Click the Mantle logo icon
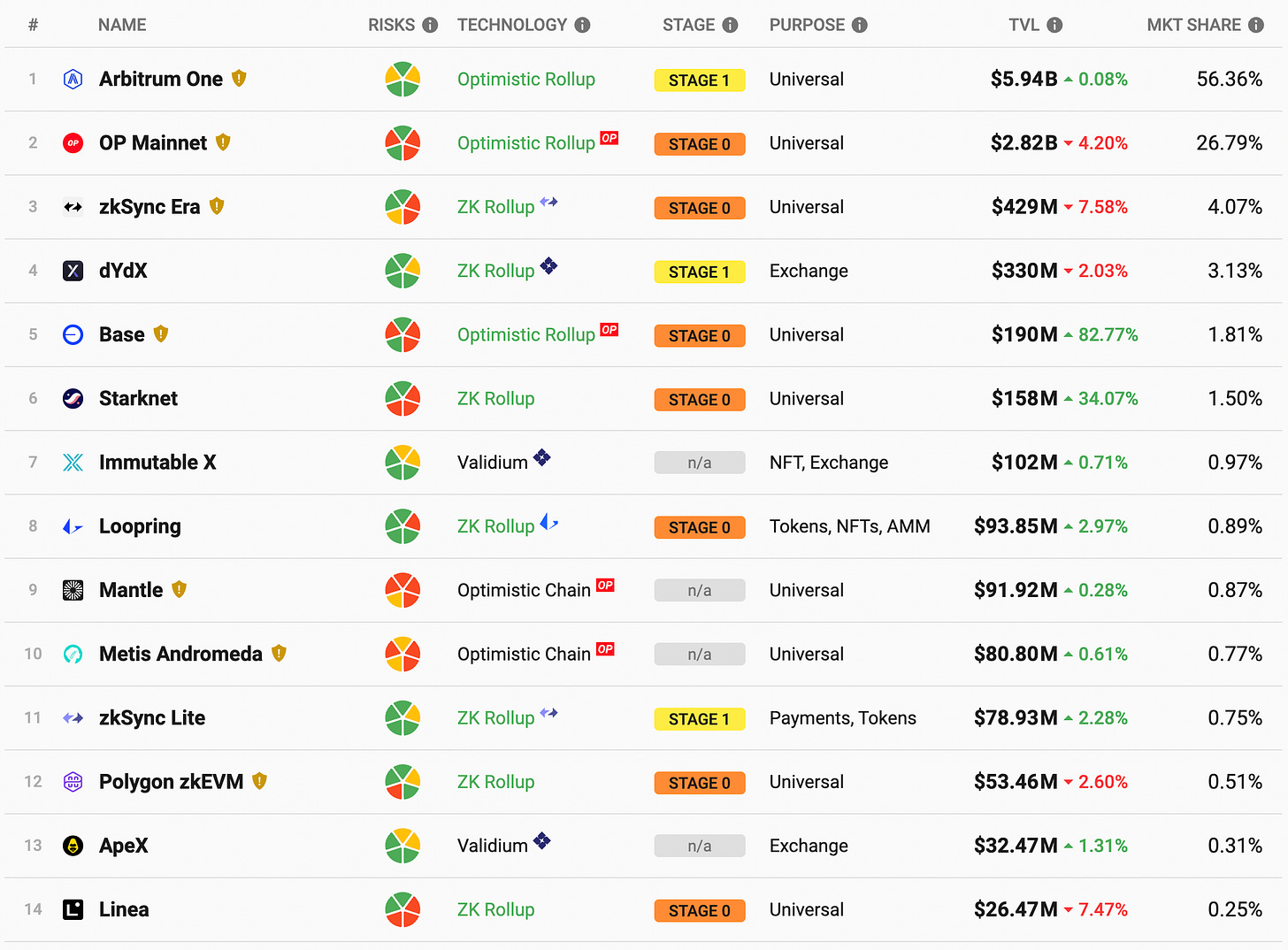This screenshot has height=950, width=1288. tap(73, 590)
